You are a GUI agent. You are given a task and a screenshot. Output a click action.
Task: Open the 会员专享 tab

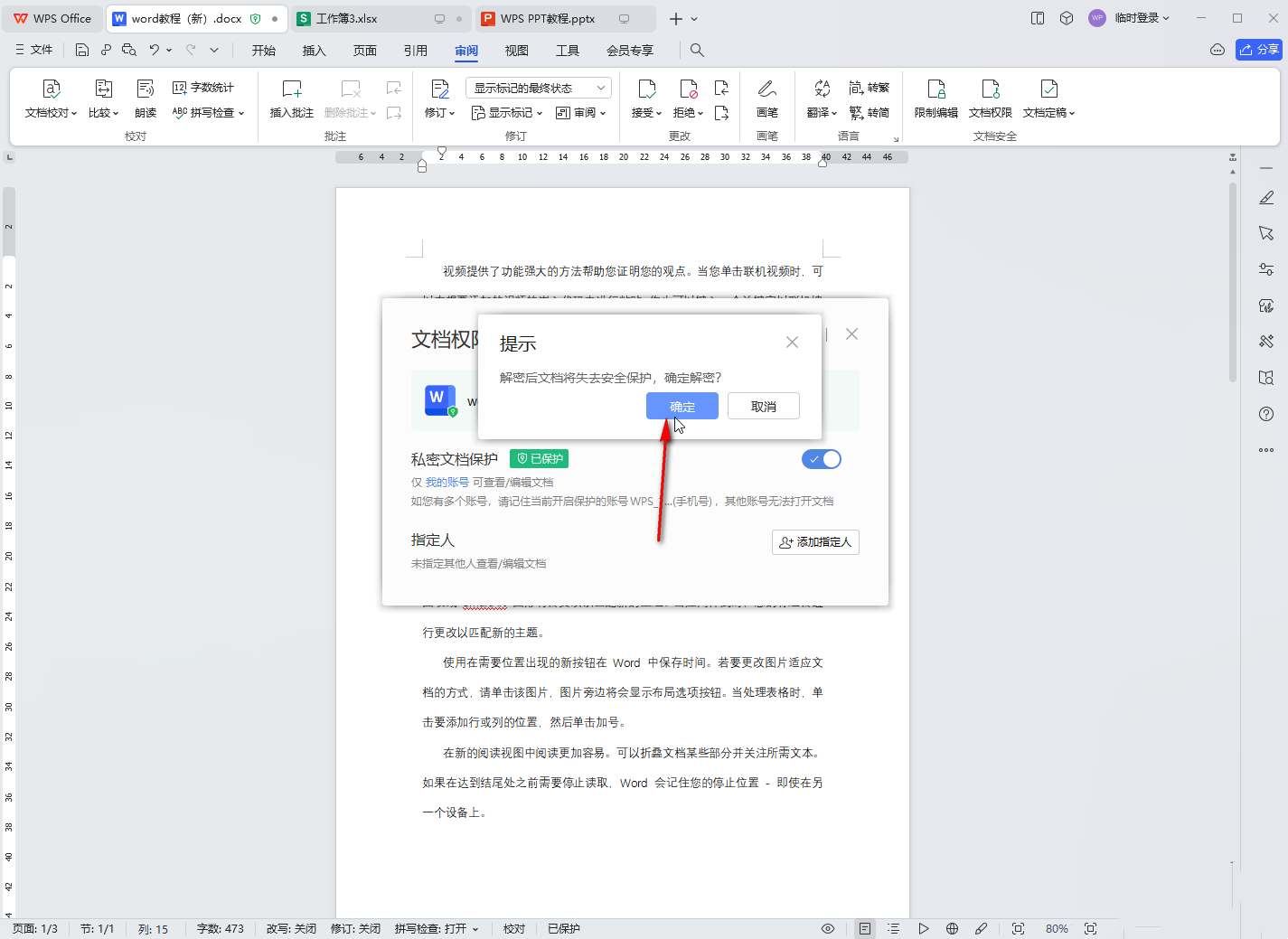630,51
